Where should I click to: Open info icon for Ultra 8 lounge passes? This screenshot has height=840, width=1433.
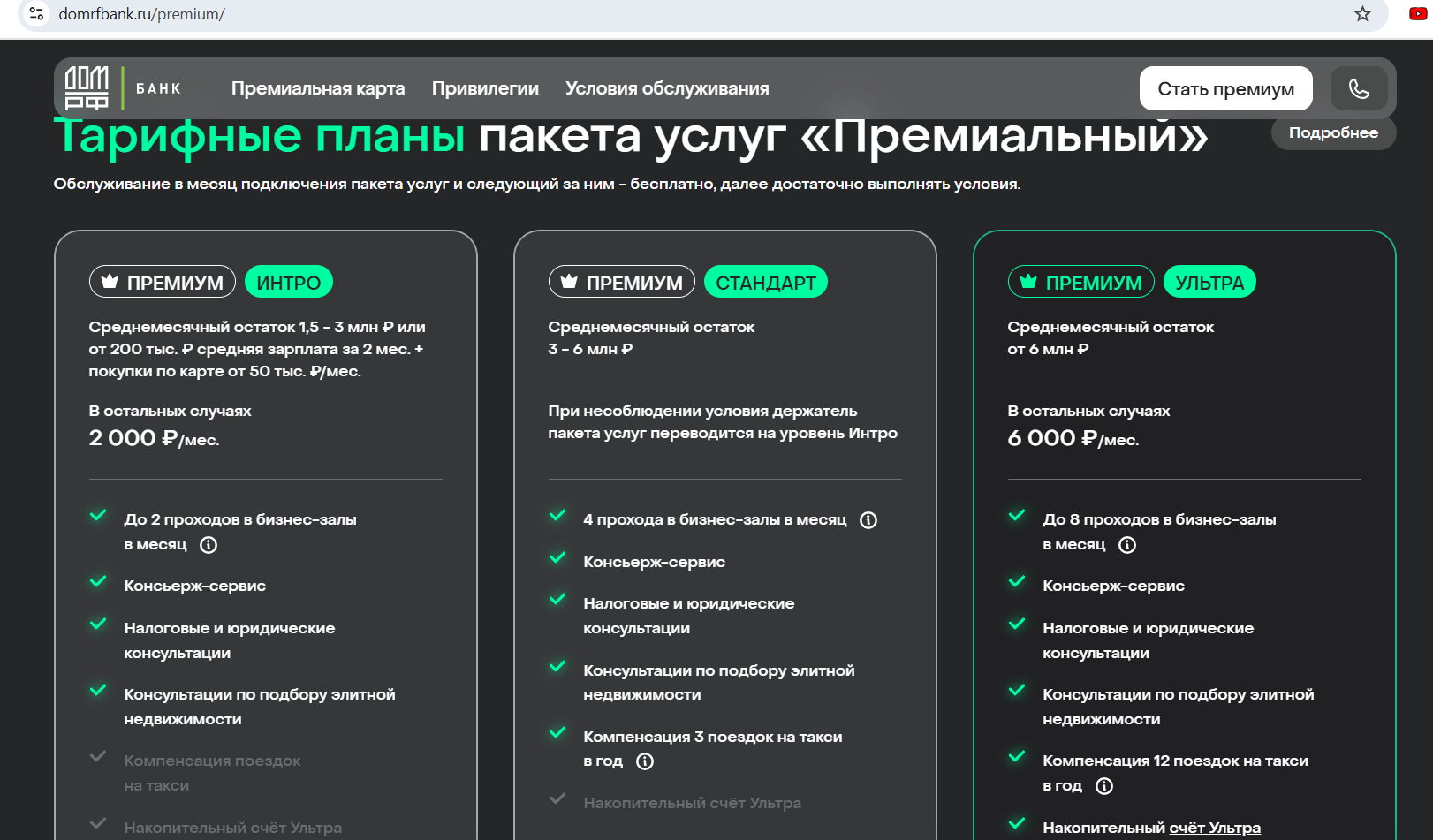coord(1127,545)
